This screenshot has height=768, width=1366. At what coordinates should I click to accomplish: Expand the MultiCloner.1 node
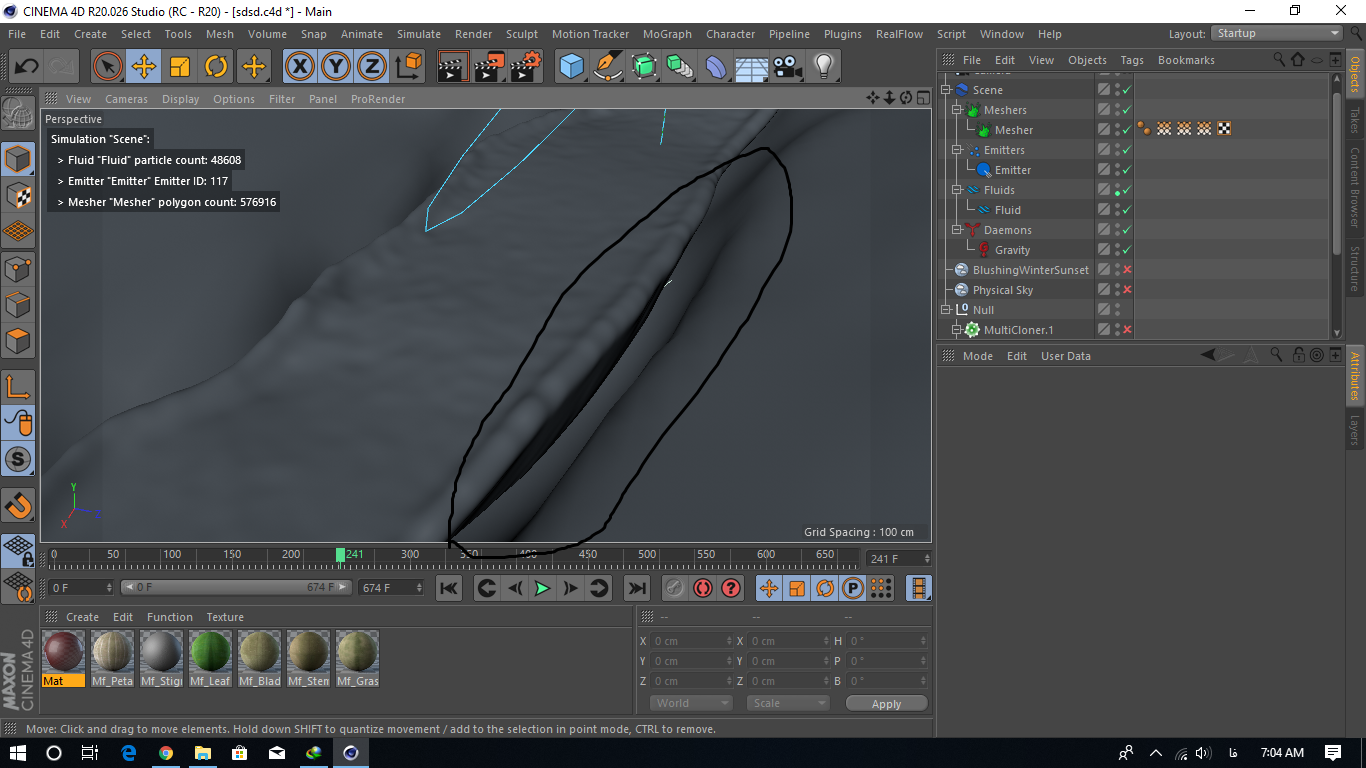point(957,330)
